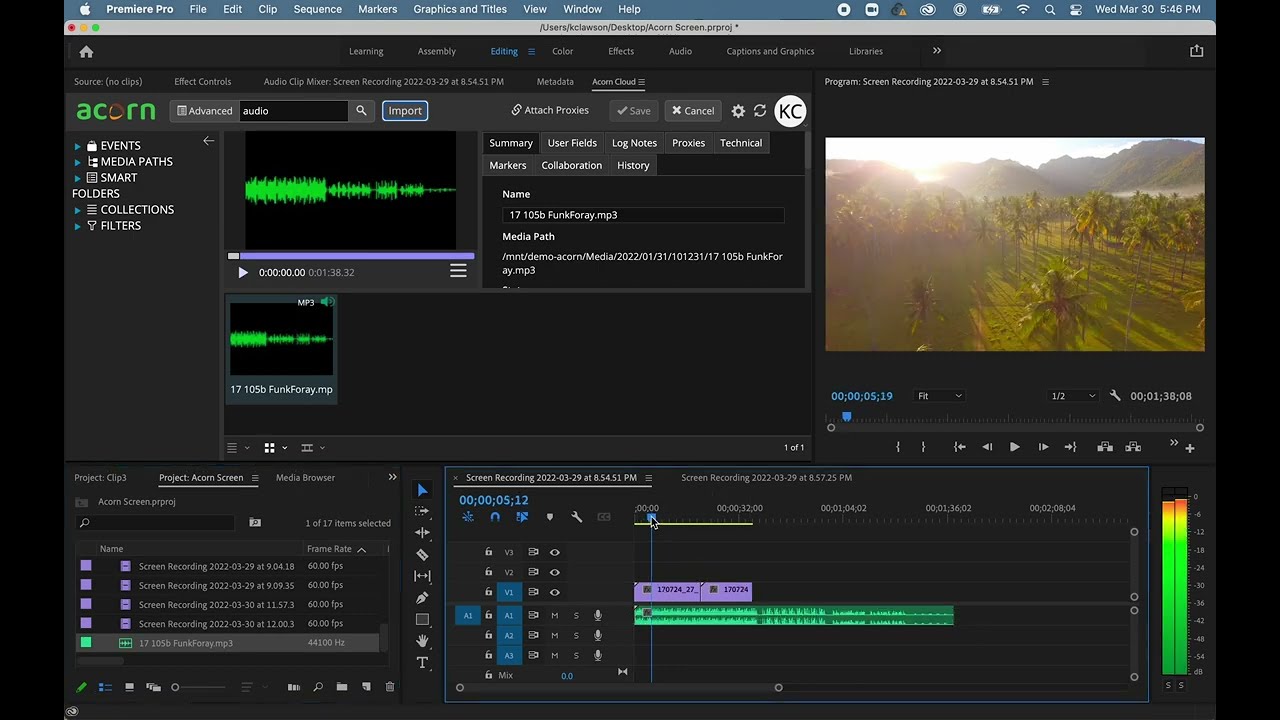The height and width of the screenshot is (720, 1280).
Task: Open the Fit zoom level dropdown
Action: click(940, 396)
